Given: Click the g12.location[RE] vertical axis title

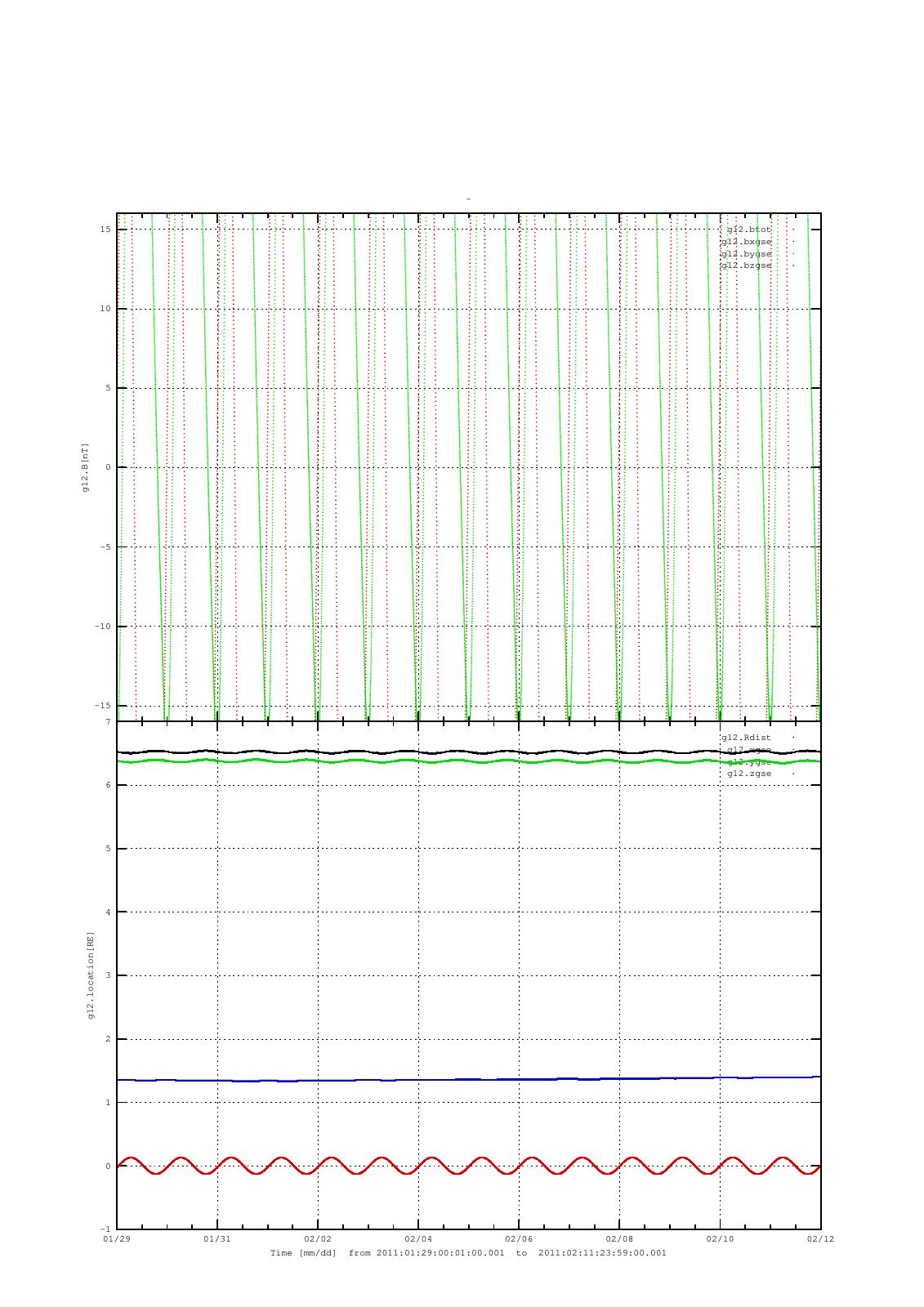Looking at the screenshot, I should point(90,975).
